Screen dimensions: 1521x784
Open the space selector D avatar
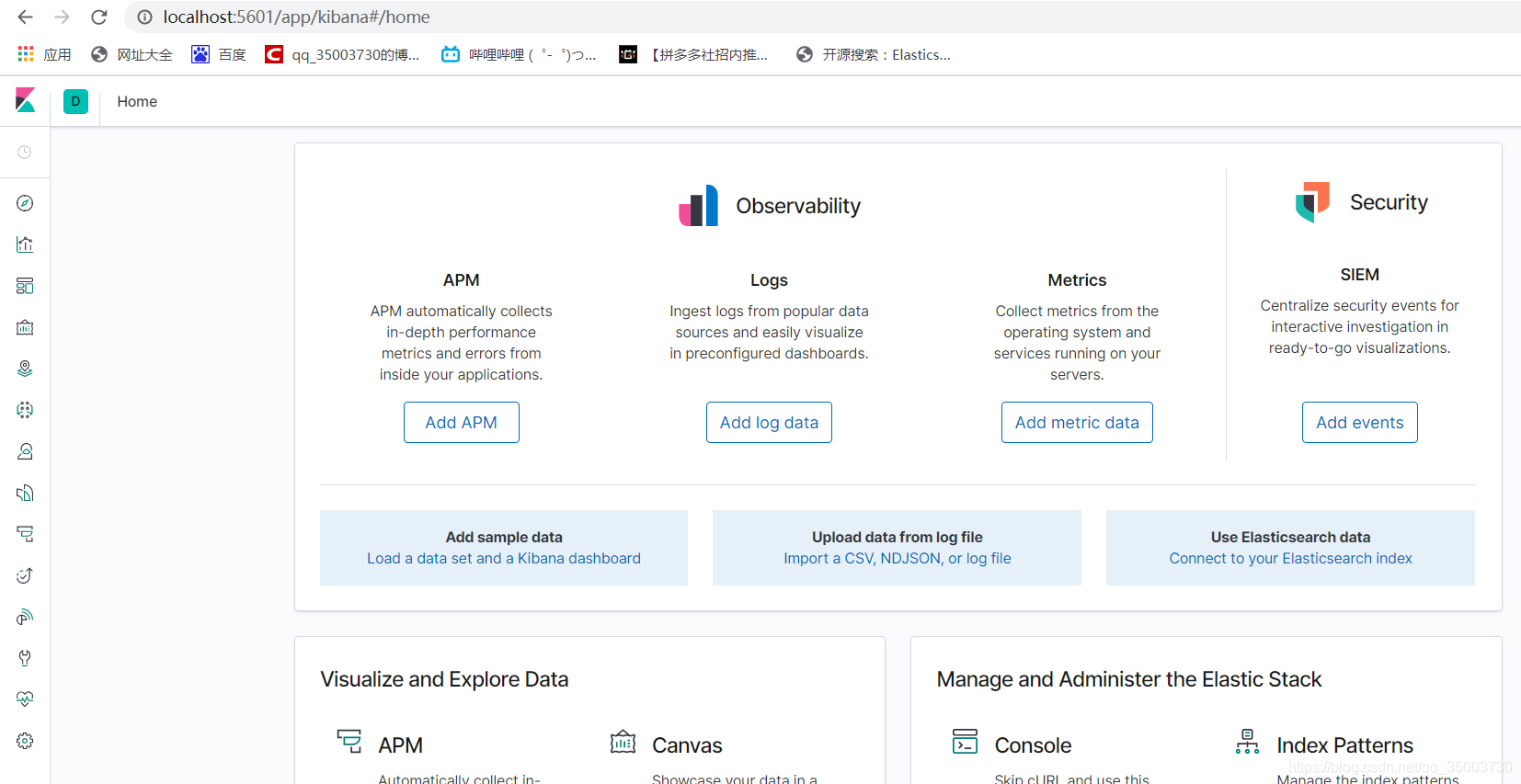tap(75, 101)
